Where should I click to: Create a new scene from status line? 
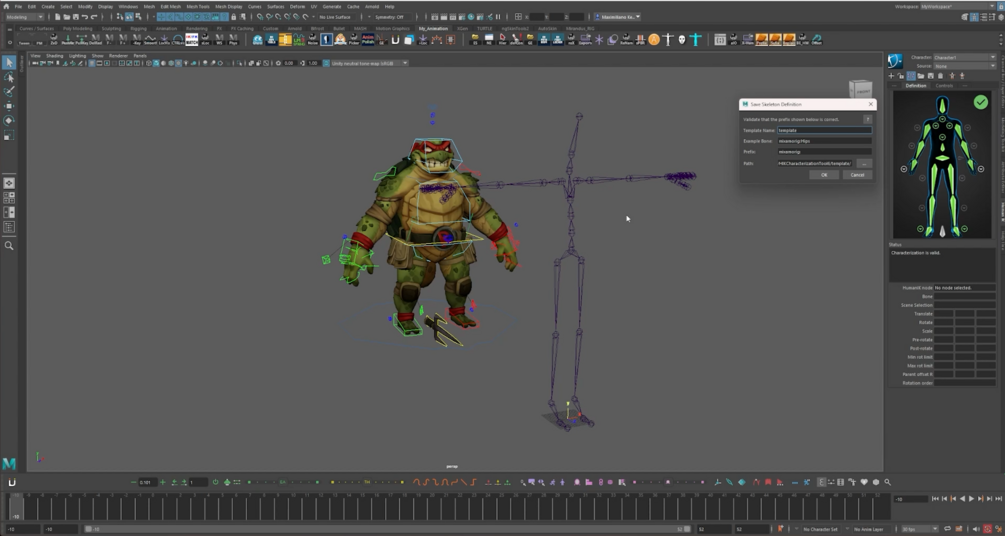point(58,17)
